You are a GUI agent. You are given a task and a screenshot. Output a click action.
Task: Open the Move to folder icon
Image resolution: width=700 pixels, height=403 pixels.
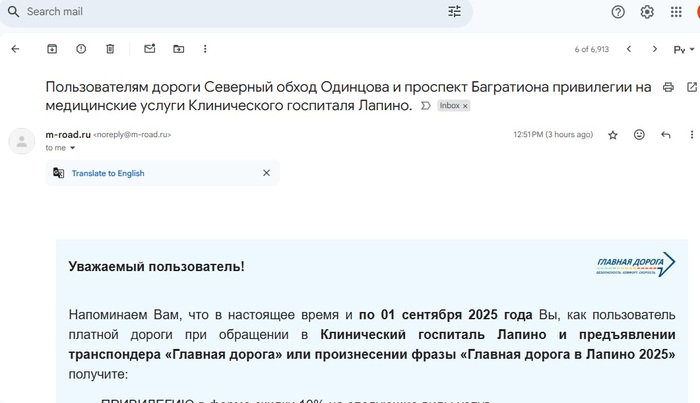pyautogui.click(x=179, y=49)
